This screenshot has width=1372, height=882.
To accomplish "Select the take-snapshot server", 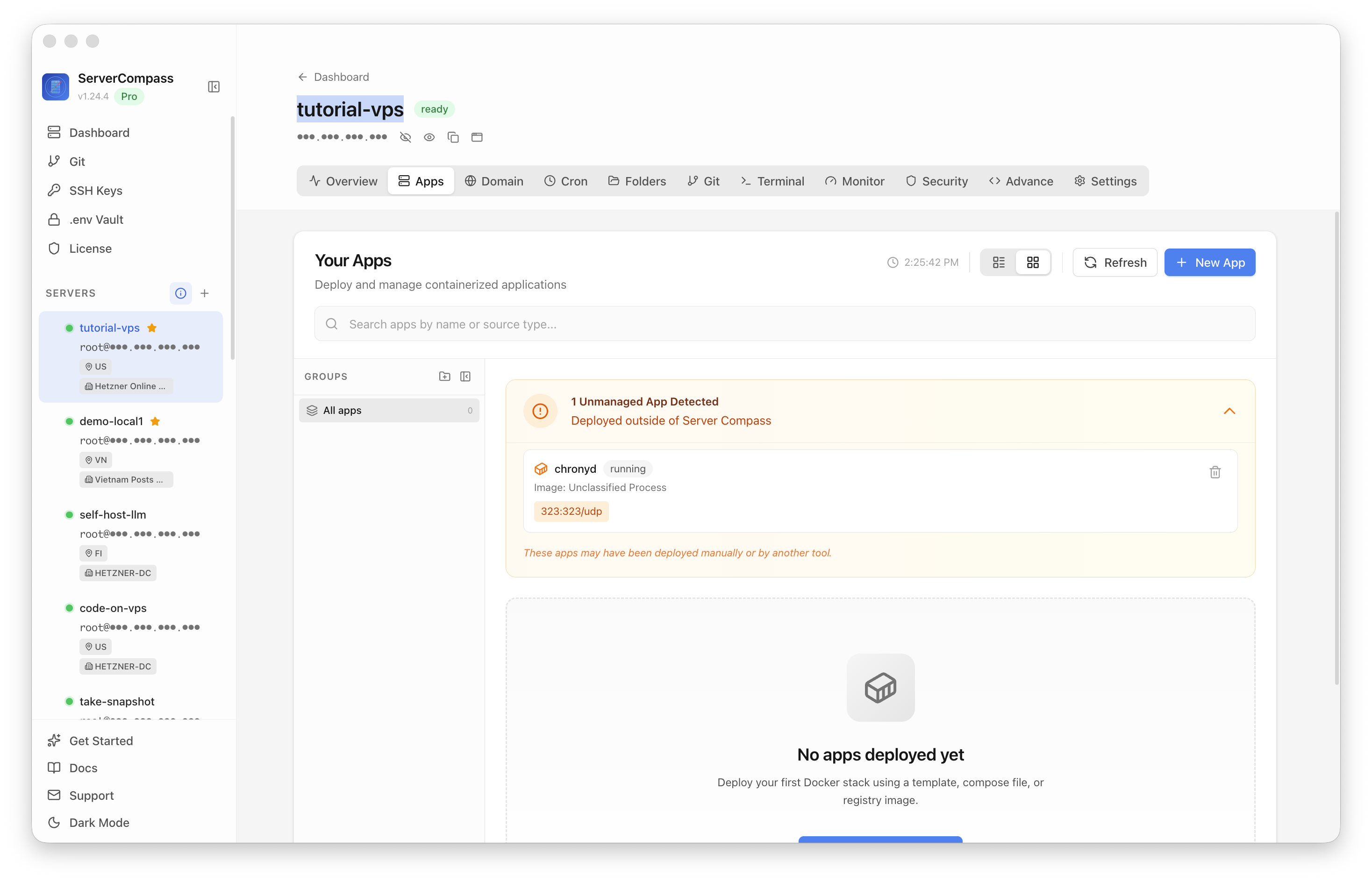I will point(116,701).
